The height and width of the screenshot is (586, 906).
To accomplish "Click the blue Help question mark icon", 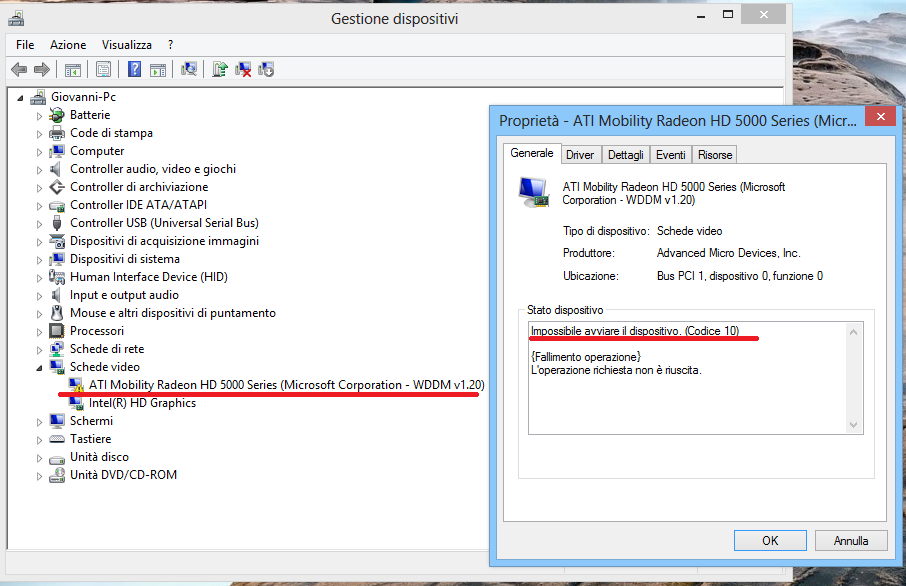I will click(x=134, y=69).
